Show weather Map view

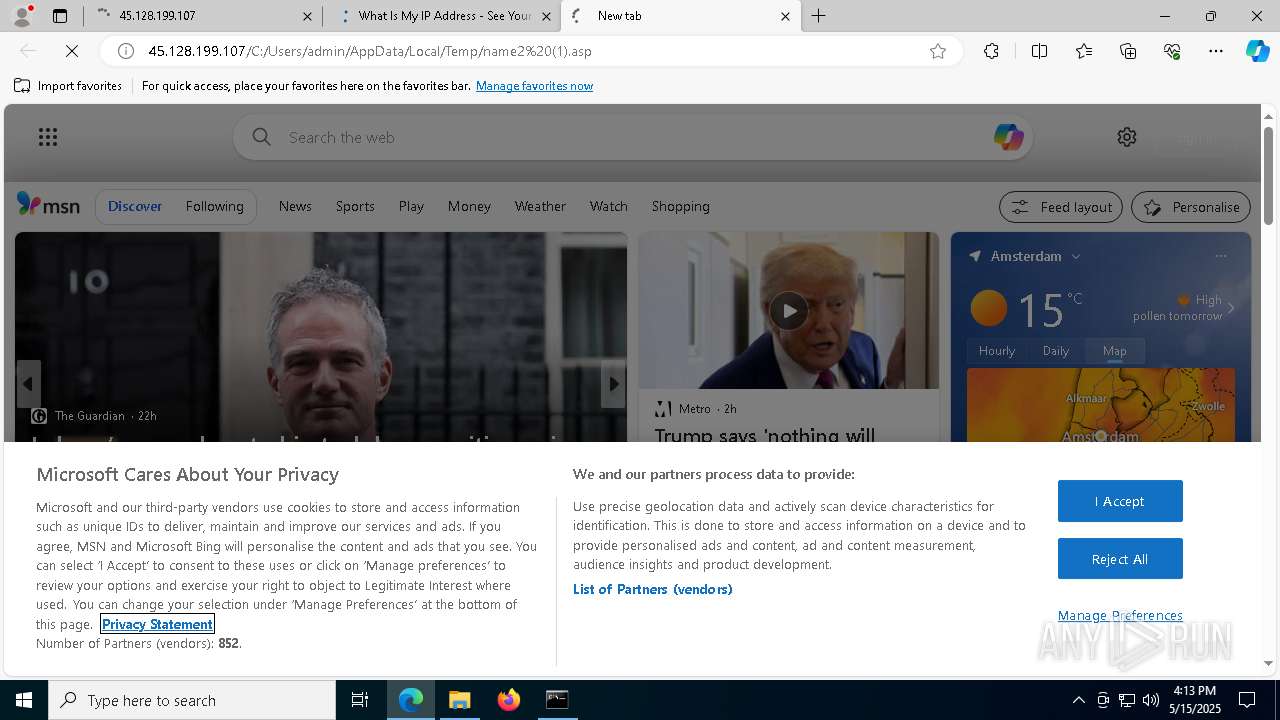click(x=1114, y=351)
